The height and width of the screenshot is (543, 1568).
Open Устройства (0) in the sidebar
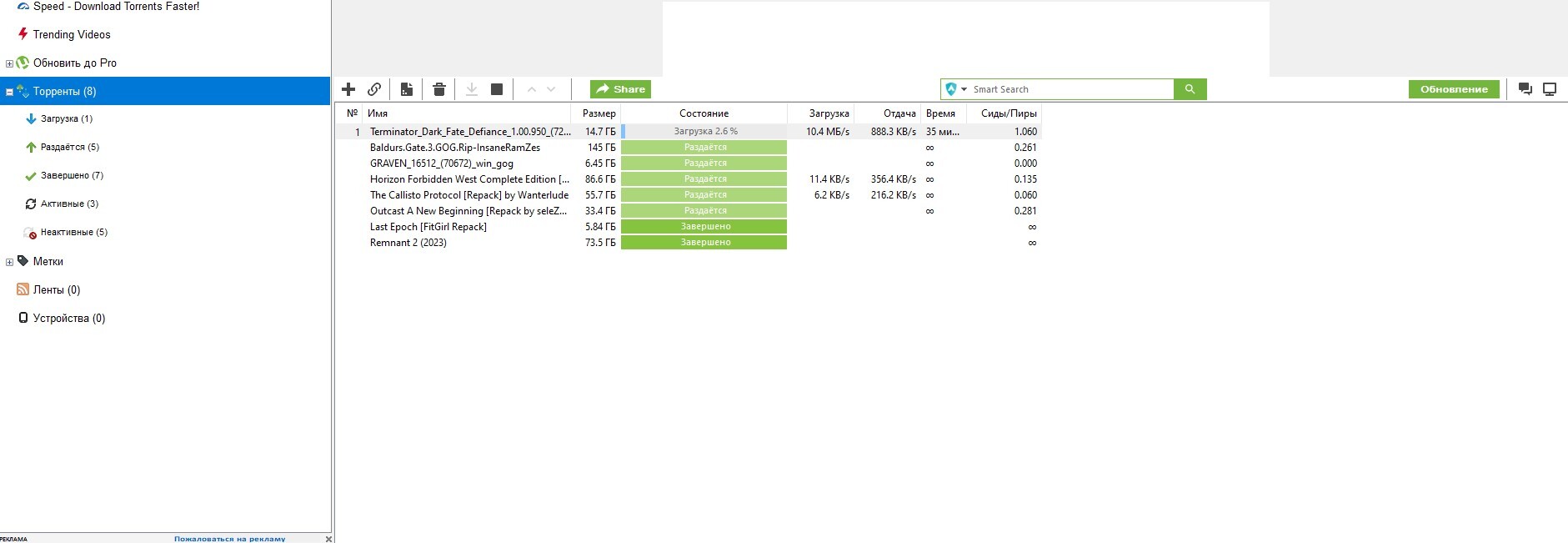tap(68, 318)
